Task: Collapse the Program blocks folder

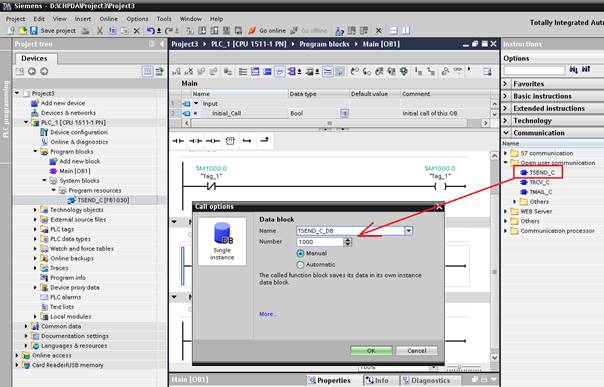Action: (x=35, y=151)
